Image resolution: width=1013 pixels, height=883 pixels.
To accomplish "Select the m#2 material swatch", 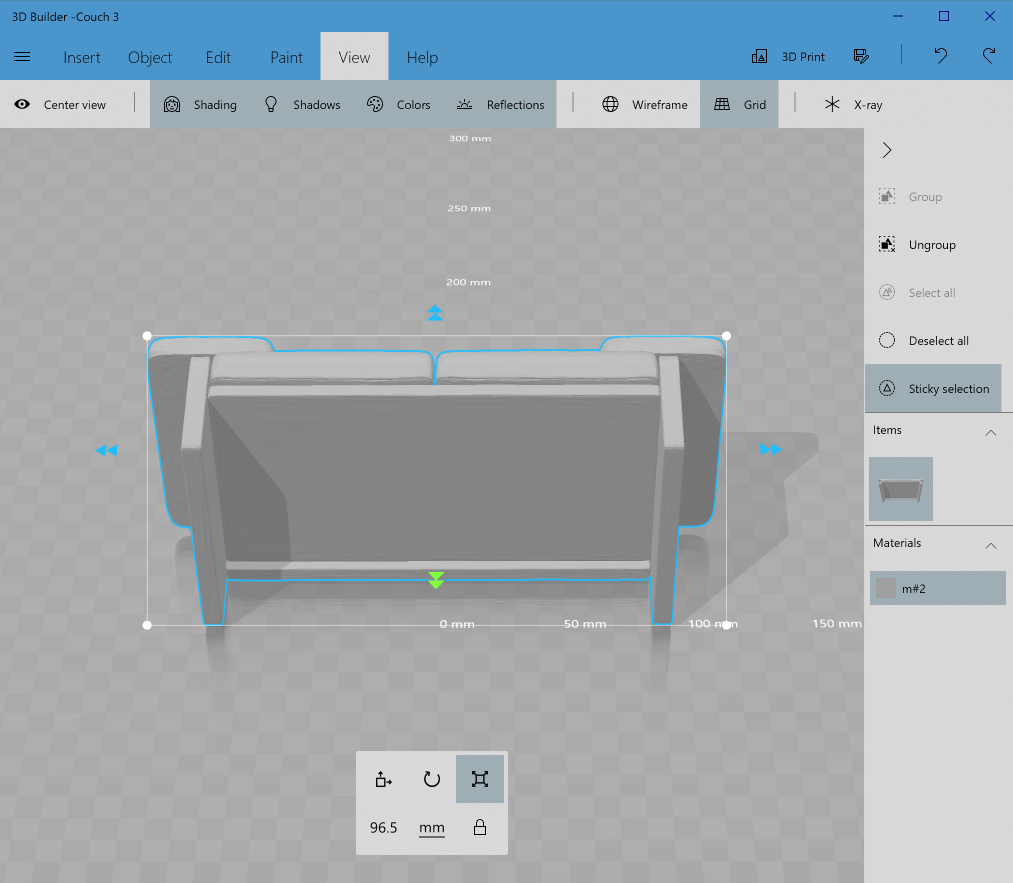I will (886, 588).
